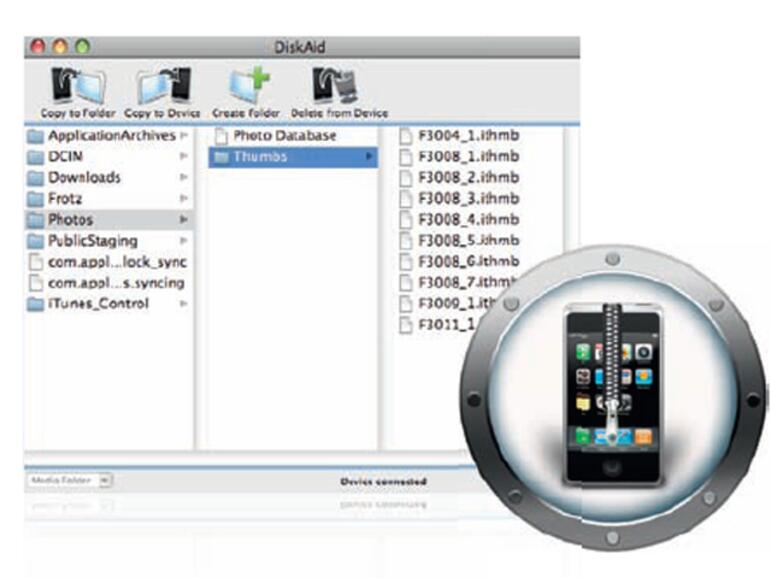Click the com.appl...lock_sync file icon

point(36,262)
